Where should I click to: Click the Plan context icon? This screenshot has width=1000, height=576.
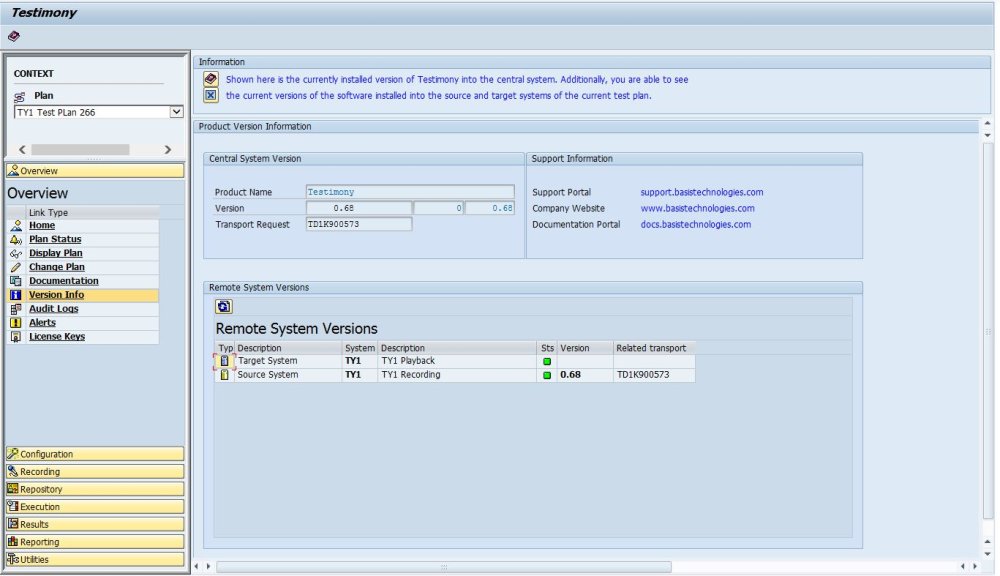(20, 96)
